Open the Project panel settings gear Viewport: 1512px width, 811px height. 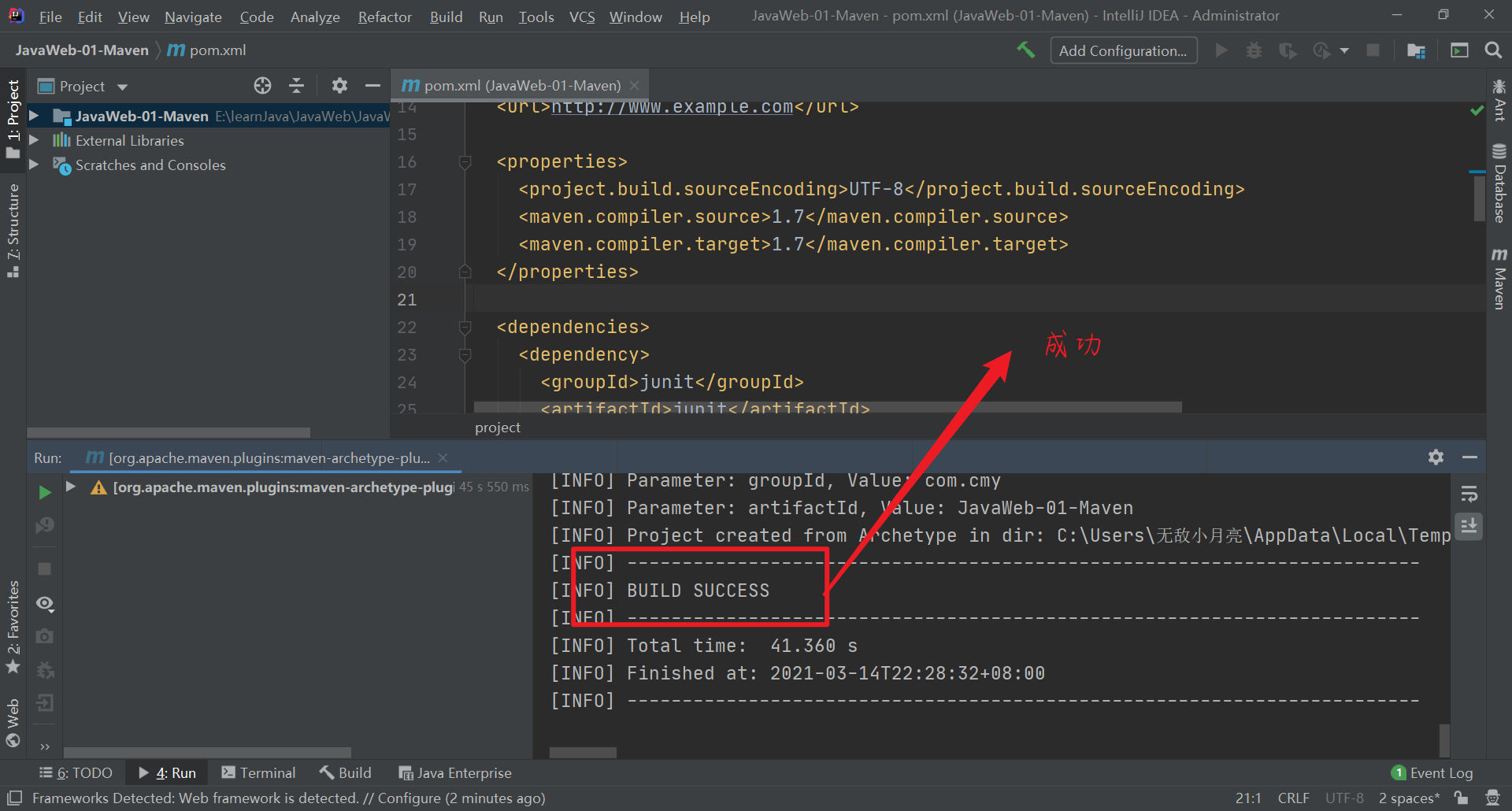coord(339,86)
